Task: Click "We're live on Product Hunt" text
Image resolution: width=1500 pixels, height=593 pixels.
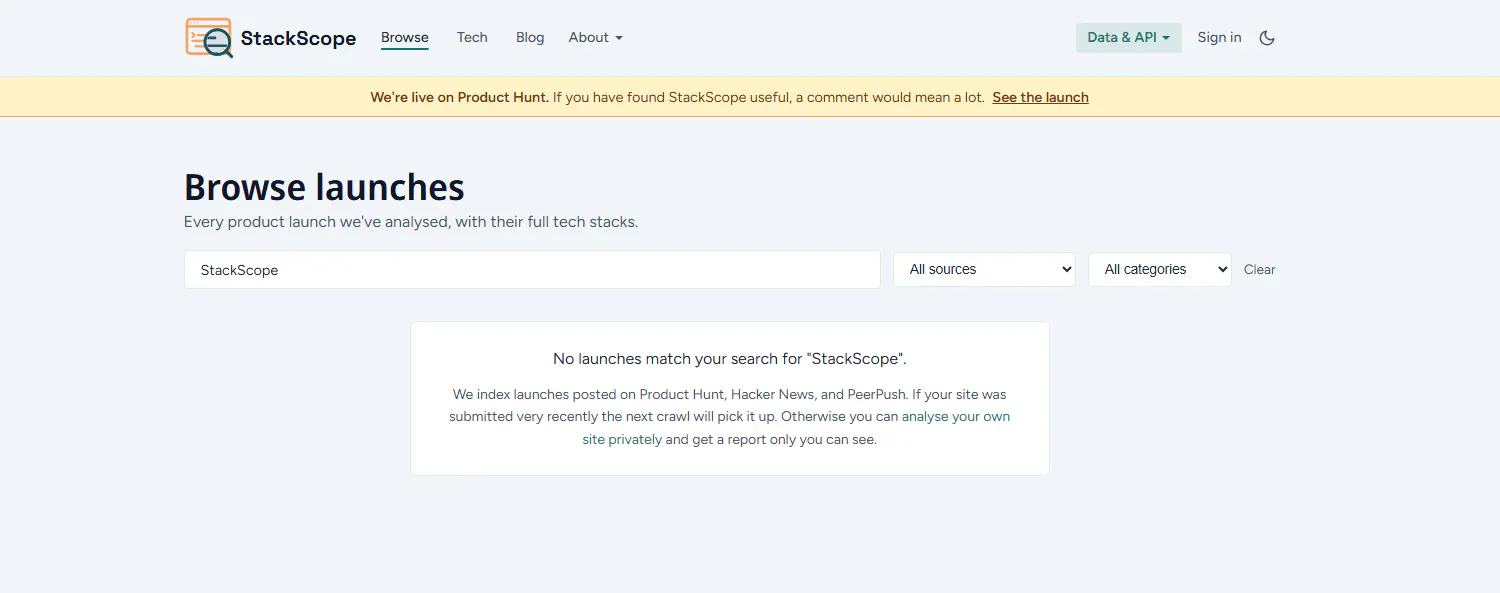Action: [459, 97]
